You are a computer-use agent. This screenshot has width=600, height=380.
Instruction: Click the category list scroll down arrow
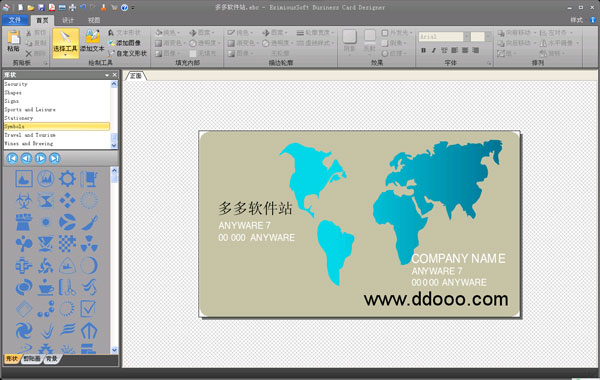pos(114,145)
